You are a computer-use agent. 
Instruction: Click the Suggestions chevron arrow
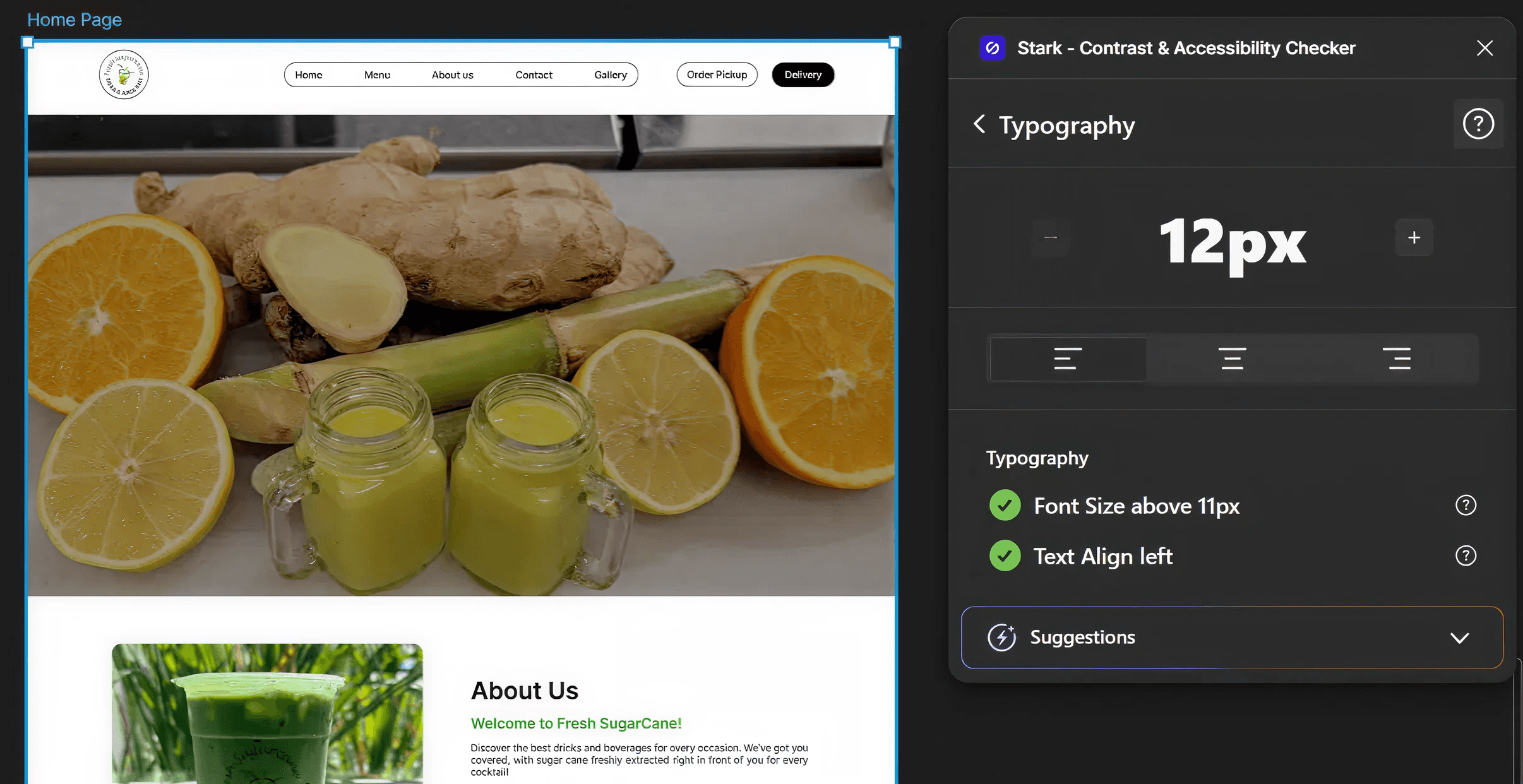coord(1459,638)
